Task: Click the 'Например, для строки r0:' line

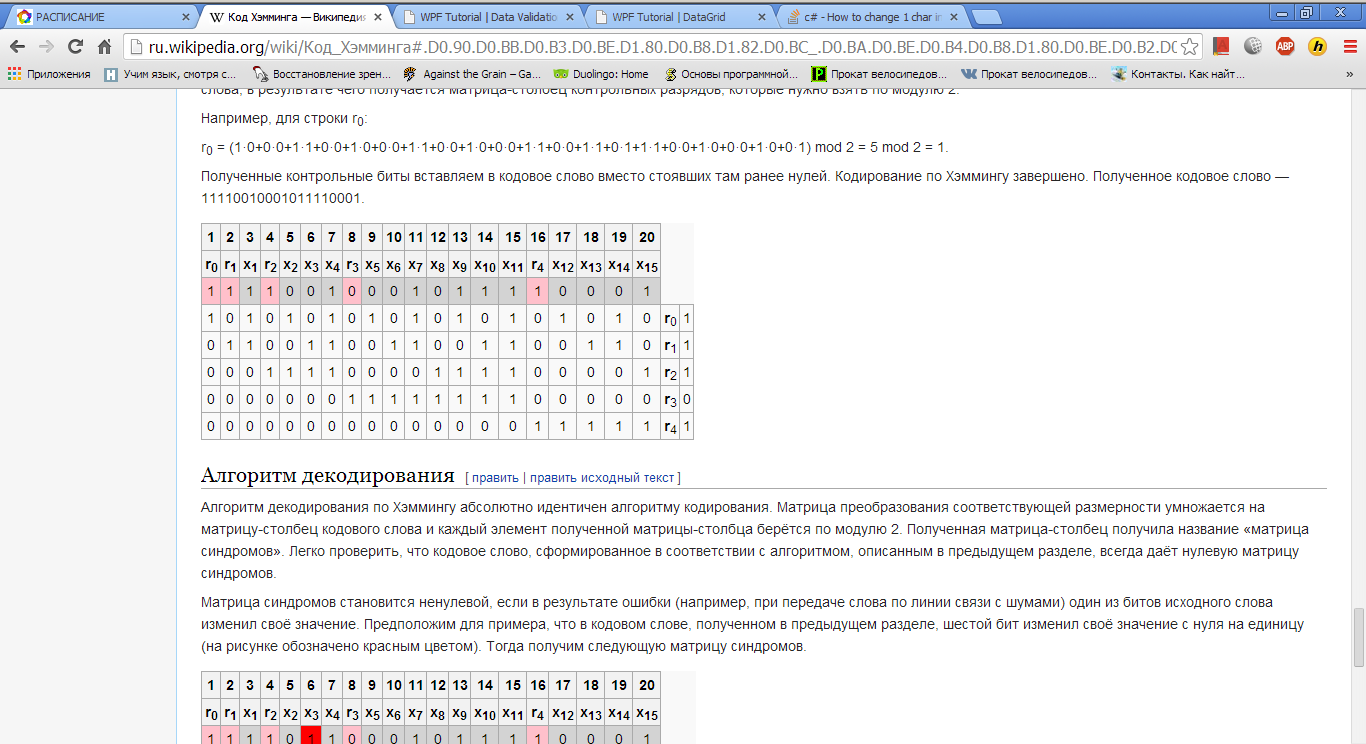Action: click(x=285, y=118)
